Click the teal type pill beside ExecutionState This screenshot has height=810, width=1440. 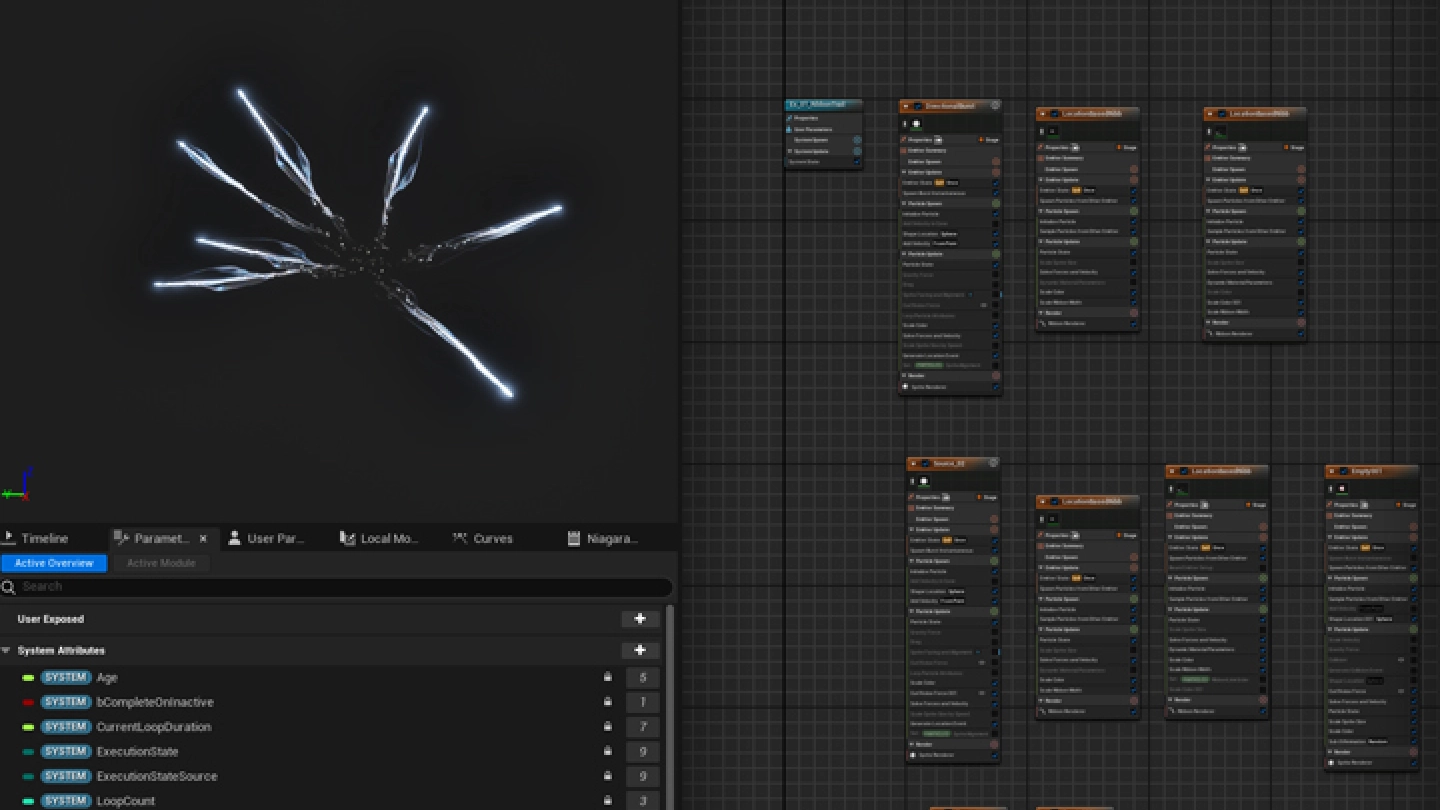pos(28,752)
